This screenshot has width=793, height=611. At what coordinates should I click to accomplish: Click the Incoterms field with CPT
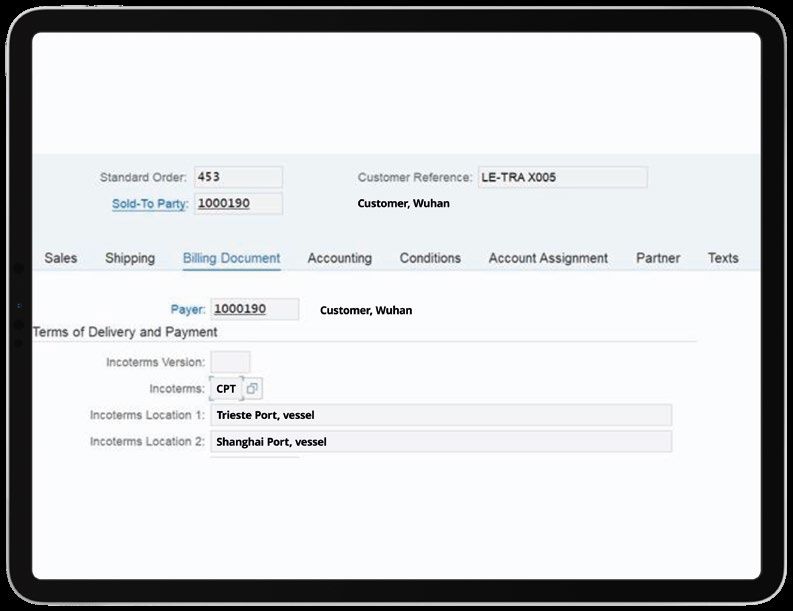[226, 388]
